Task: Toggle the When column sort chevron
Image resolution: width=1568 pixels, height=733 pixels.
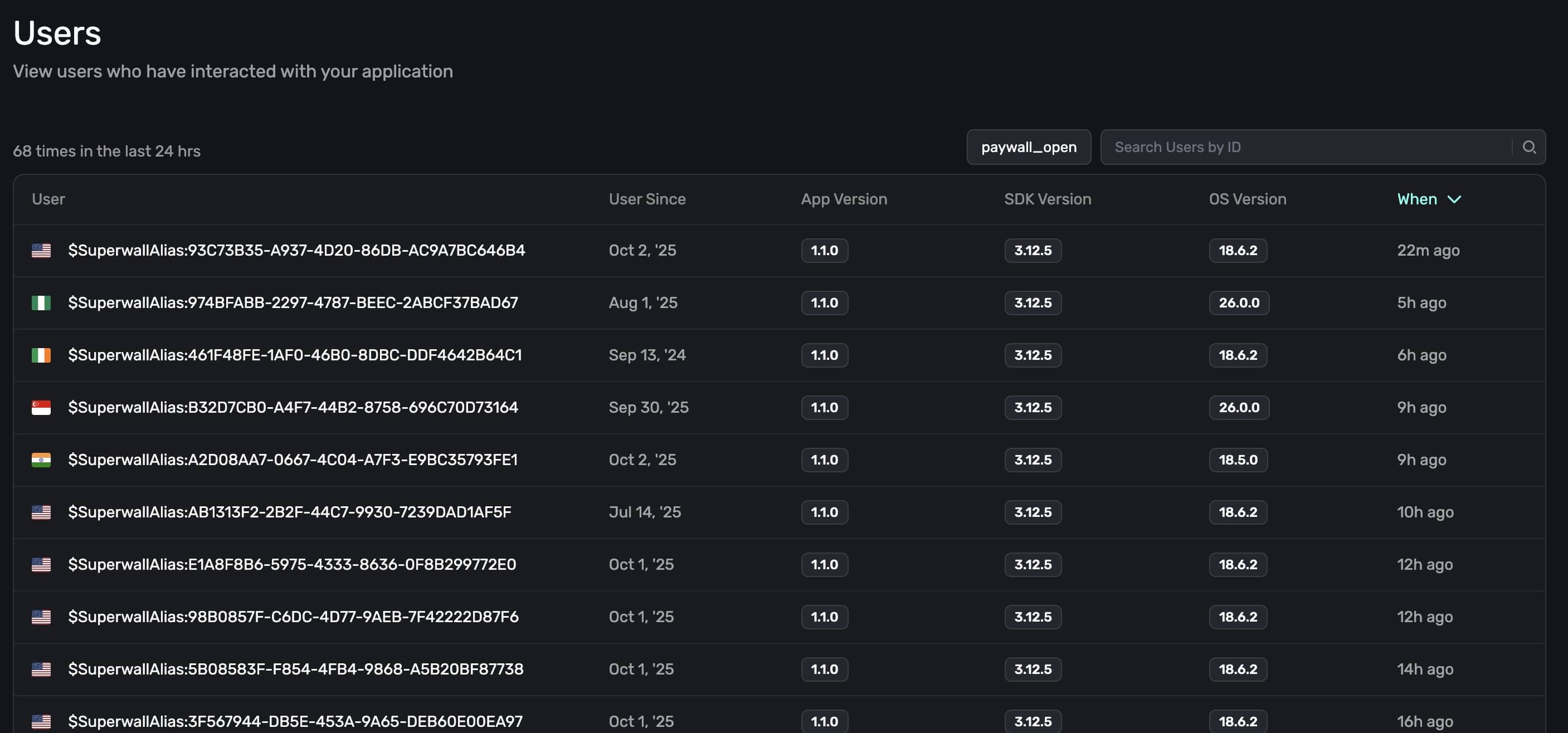Action: click(1454, 199)
